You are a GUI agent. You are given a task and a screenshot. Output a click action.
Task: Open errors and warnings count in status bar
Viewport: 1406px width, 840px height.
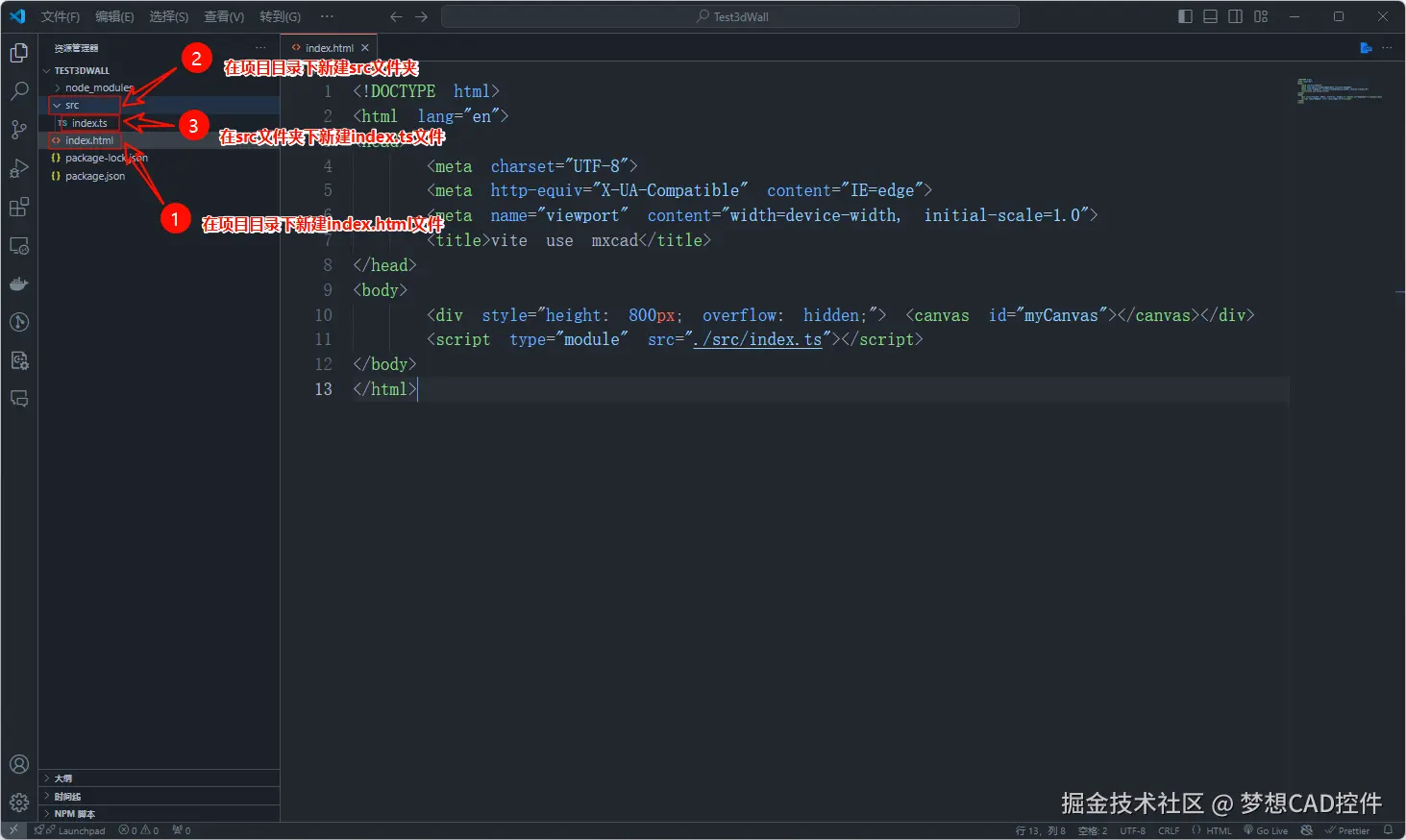click(138, 830)
